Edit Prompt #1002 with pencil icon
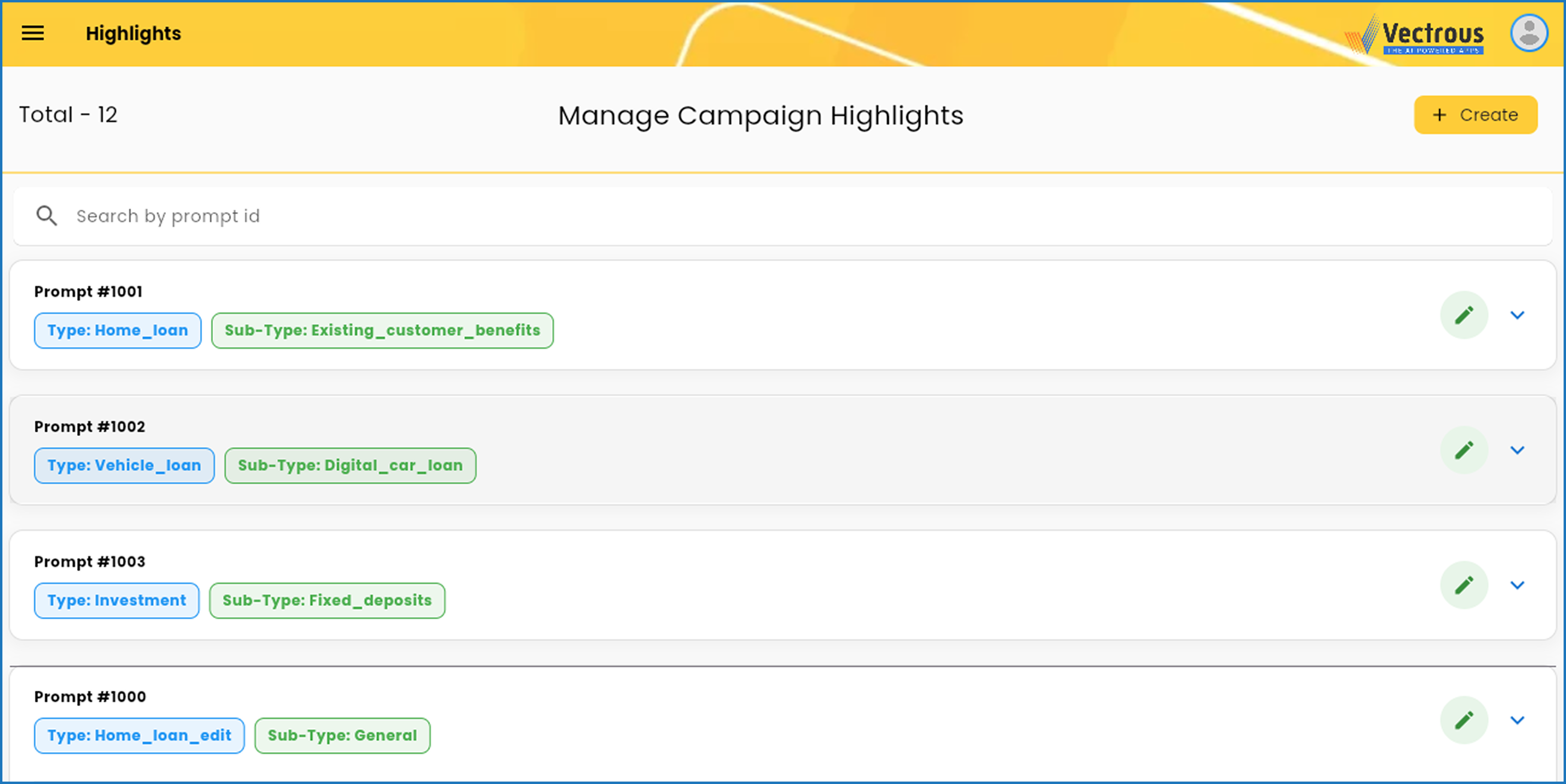 point(1464,450)
